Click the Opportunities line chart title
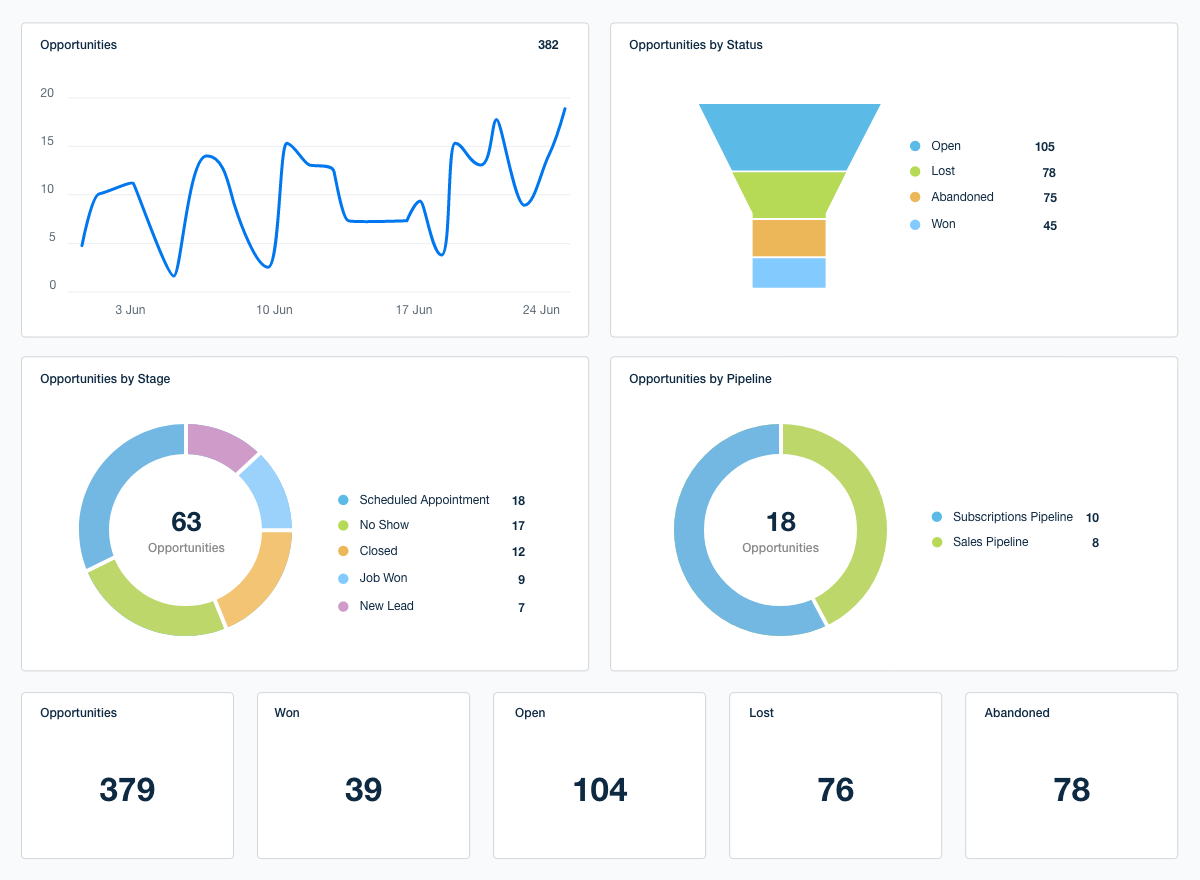 [x=78, y=44]
